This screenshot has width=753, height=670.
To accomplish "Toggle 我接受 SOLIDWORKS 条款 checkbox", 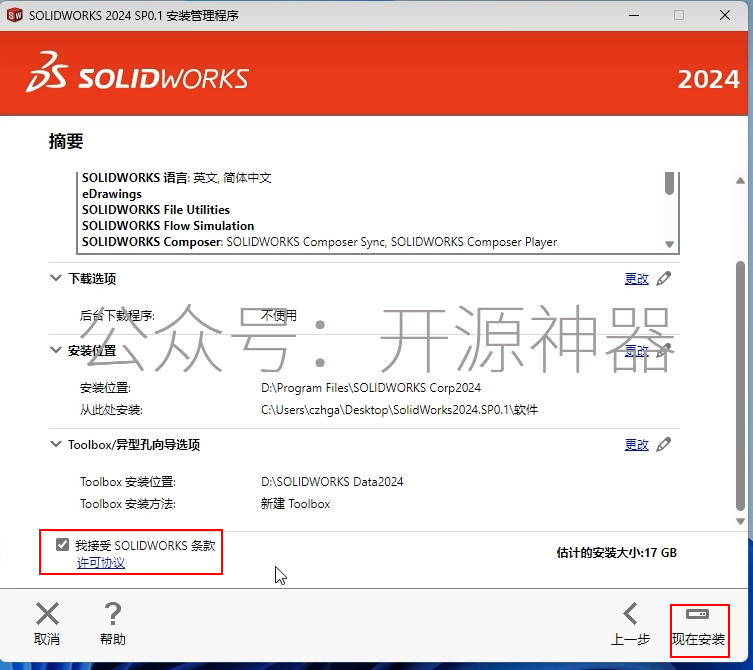I will pos(62,545).
